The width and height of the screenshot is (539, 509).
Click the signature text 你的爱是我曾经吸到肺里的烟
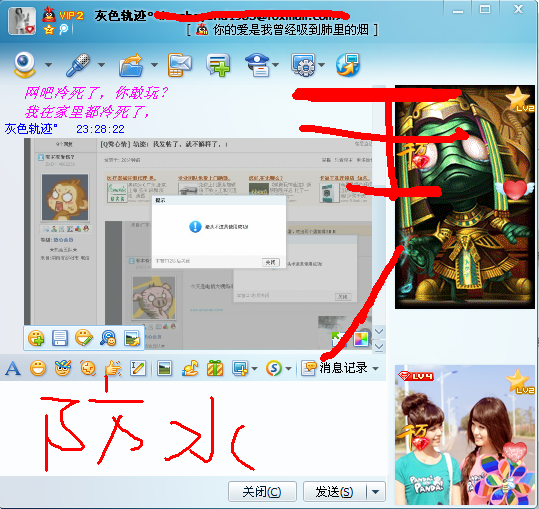[290, 30]
